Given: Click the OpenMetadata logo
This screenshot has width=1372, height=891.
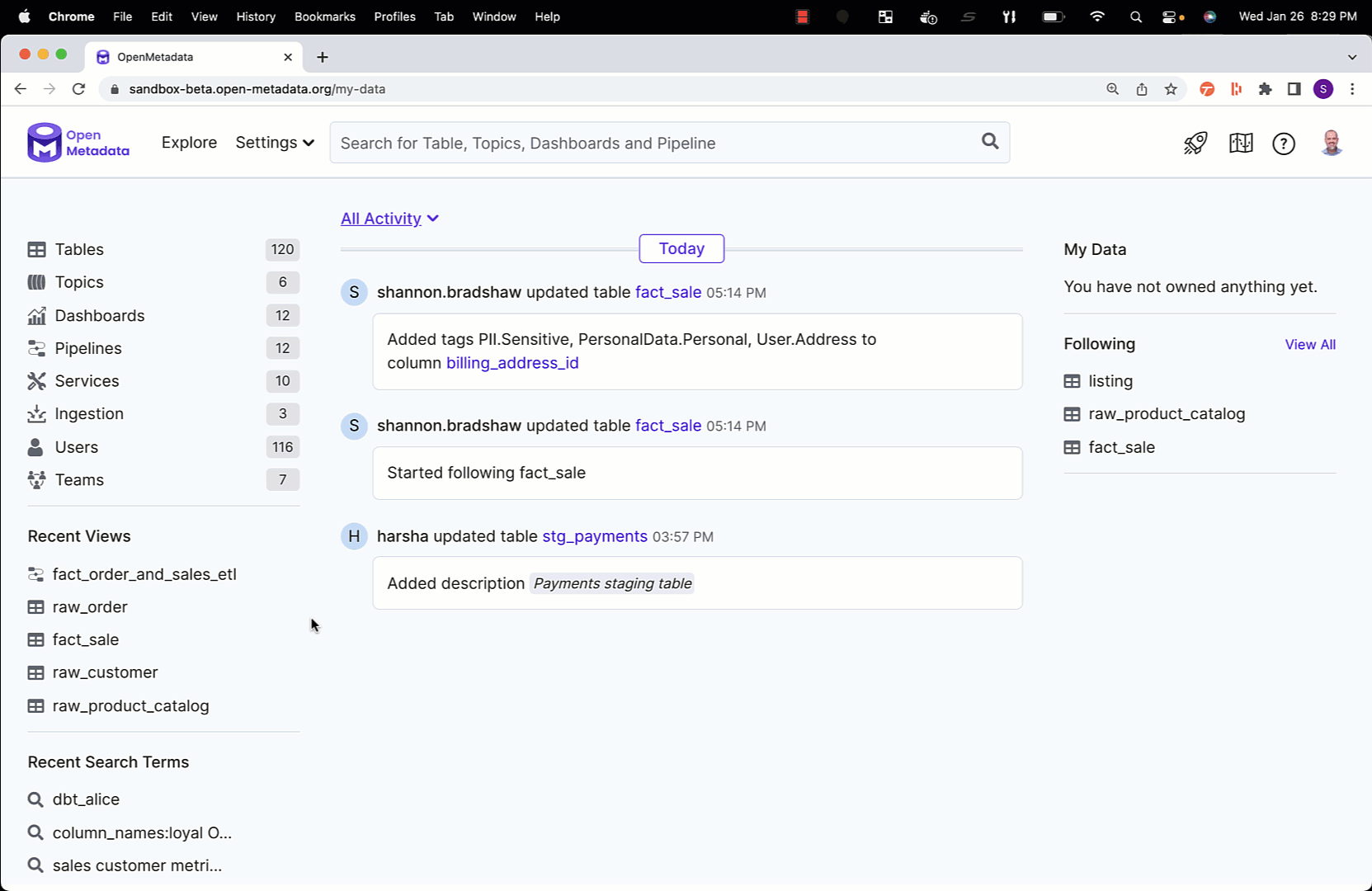Looking at the screenshot, I should coord(78,143).
